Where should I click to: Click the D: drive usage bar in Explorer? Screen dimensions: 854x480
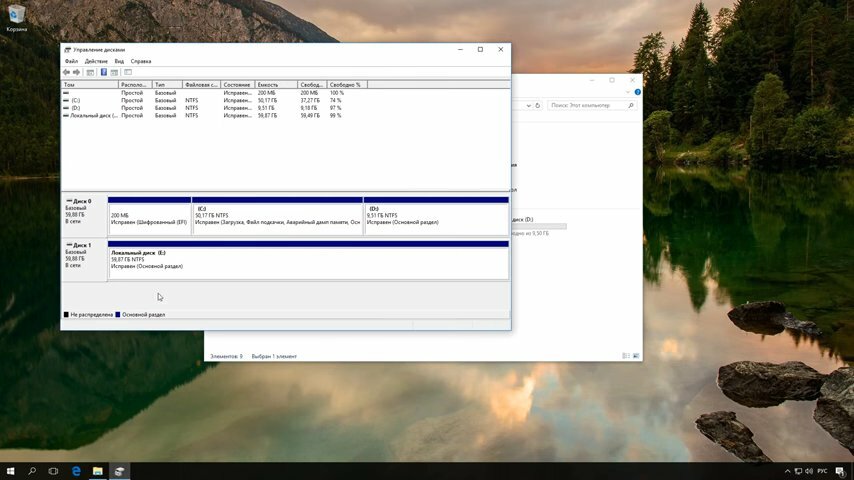tap(539, 226)
